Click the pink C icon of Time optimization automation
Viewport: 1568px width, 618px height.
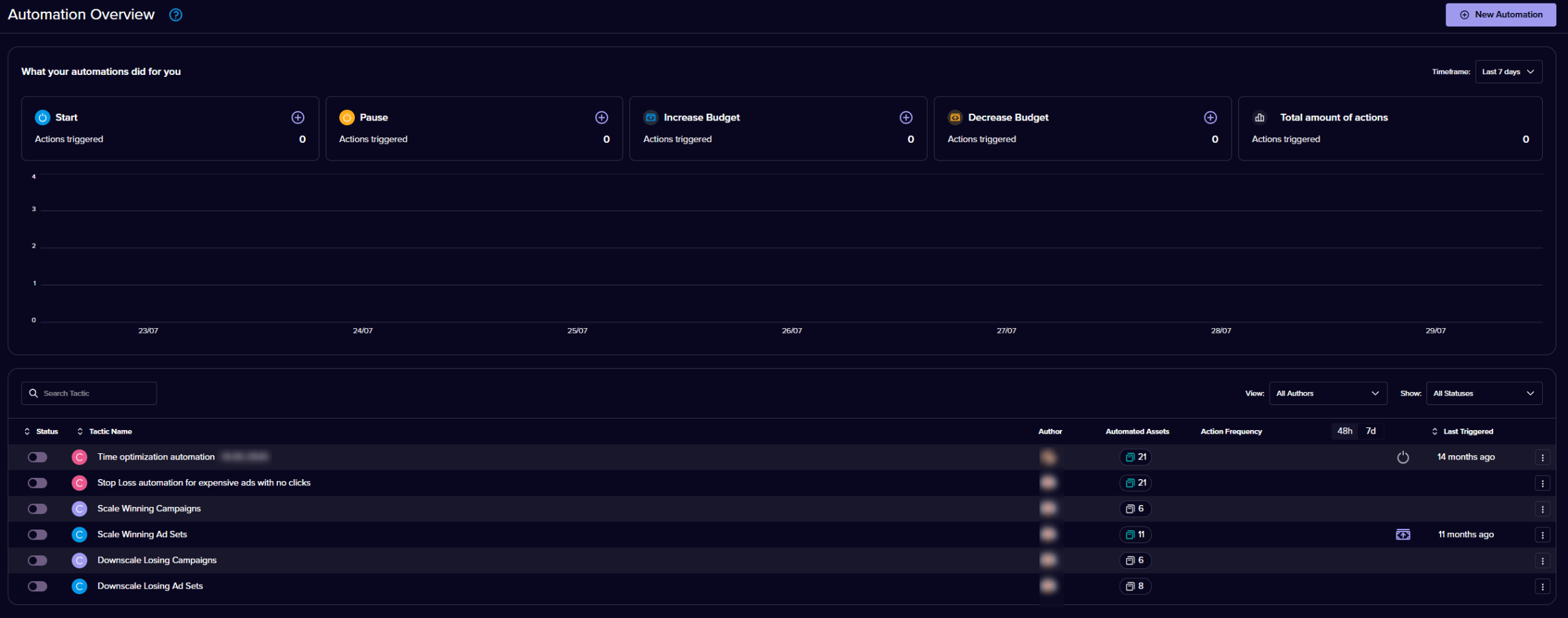(80, 457)
